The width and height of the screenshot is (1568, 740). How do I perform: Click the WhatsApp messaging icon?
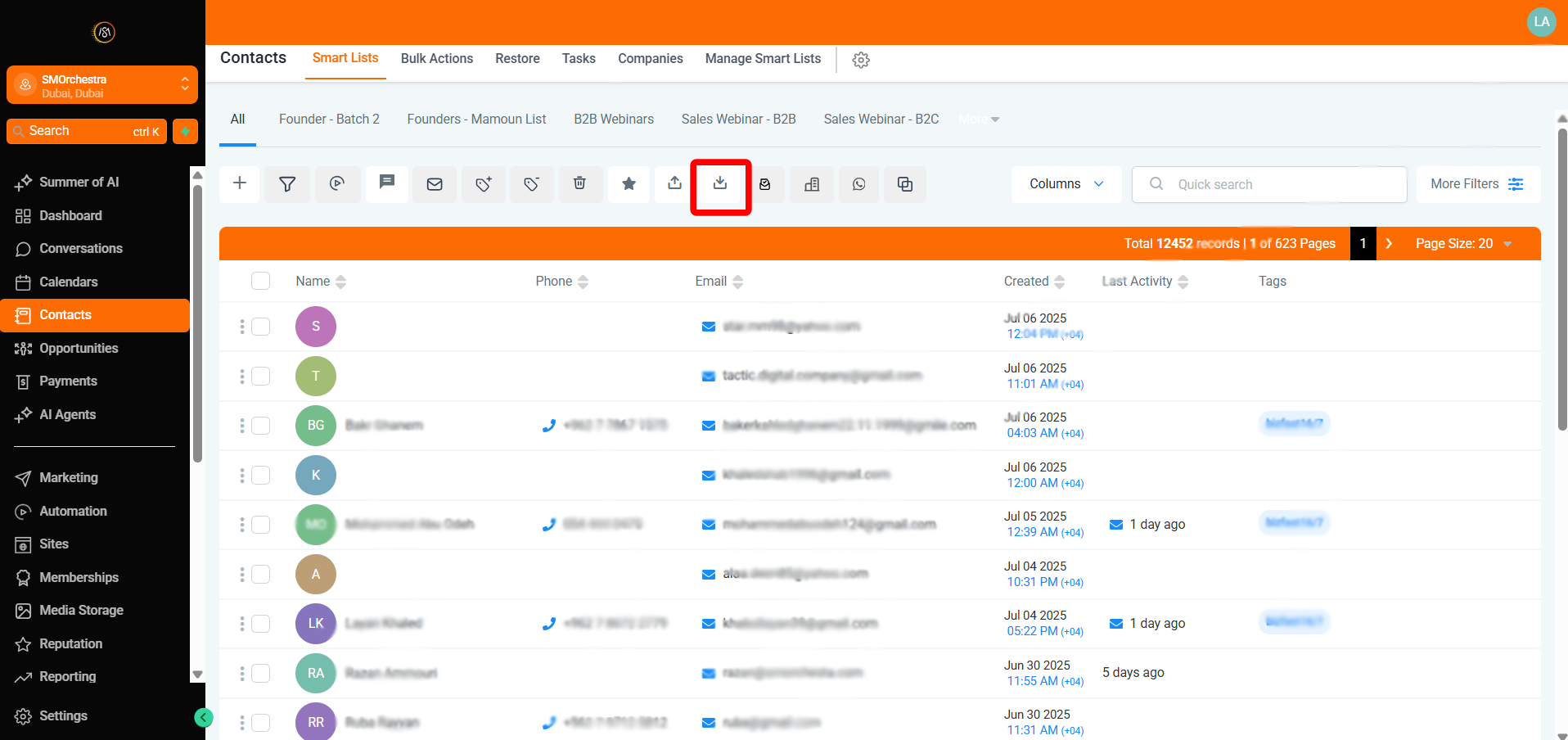pos(858,184)
